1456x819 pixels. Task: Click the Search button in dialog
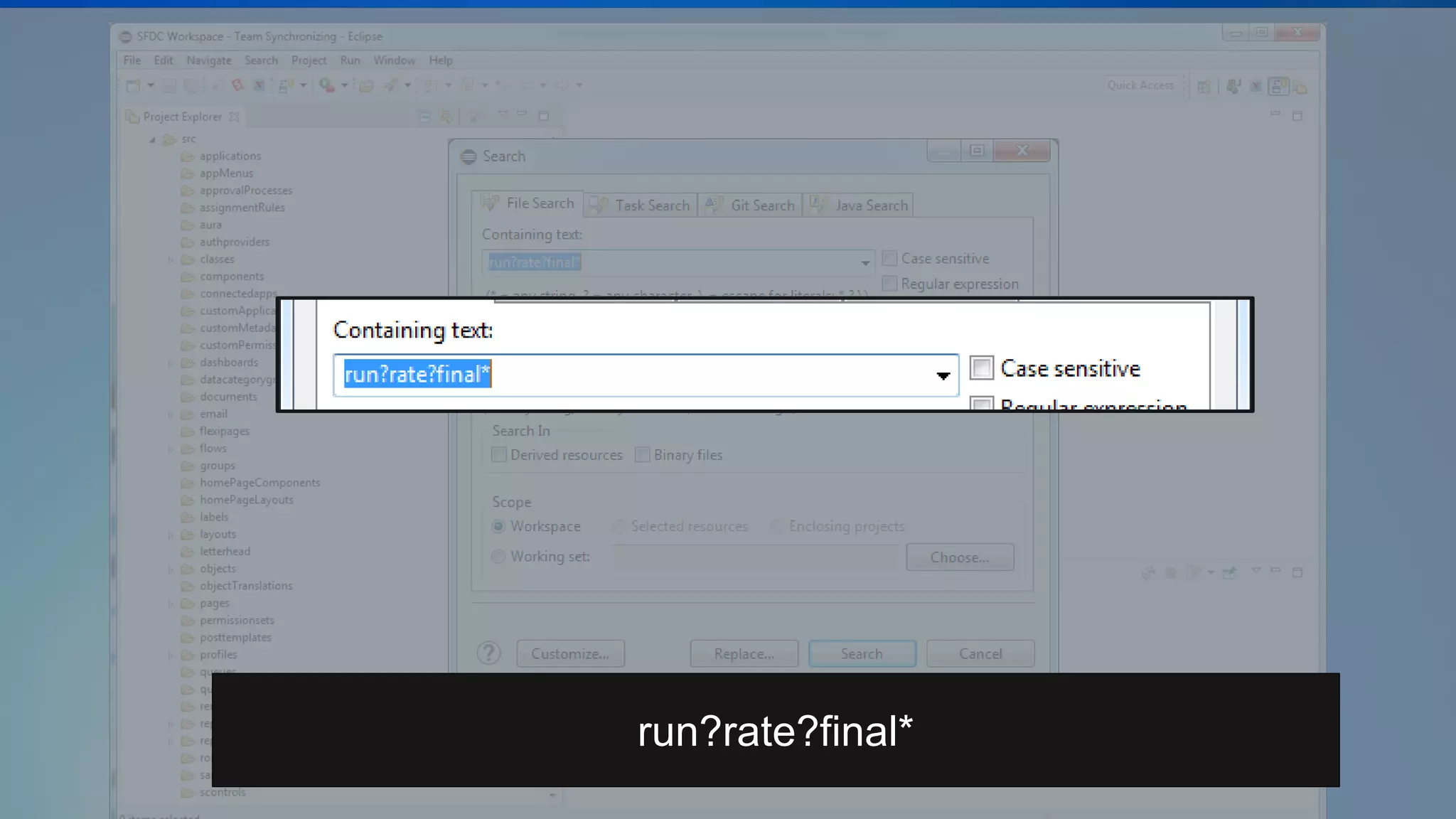[862, 653]
